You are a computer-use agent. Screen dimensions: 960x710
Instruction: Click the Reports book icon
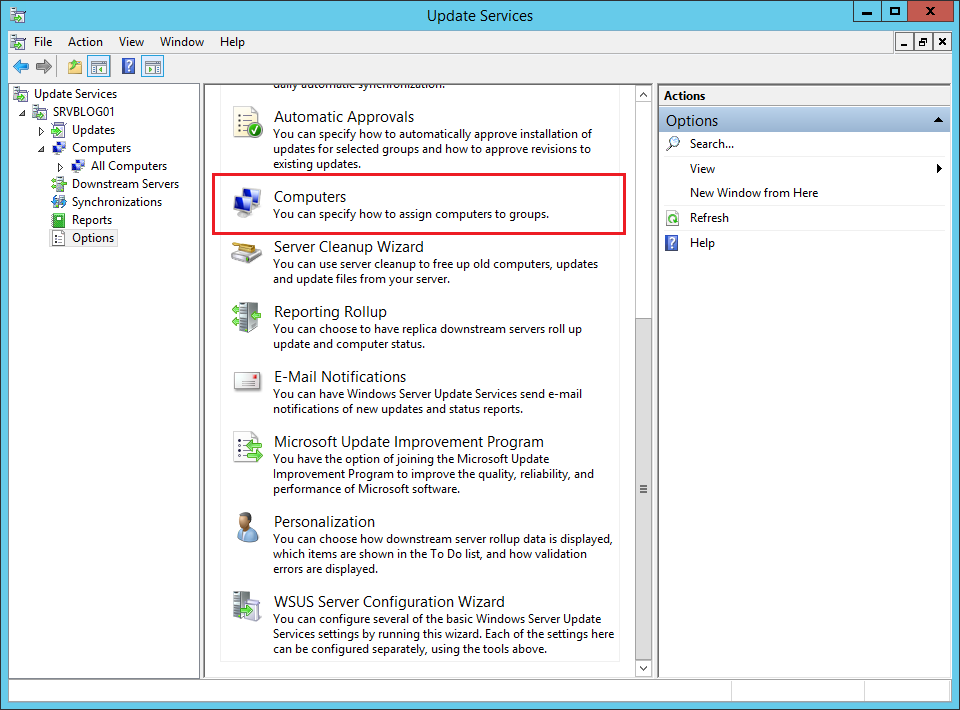(59, 220)
